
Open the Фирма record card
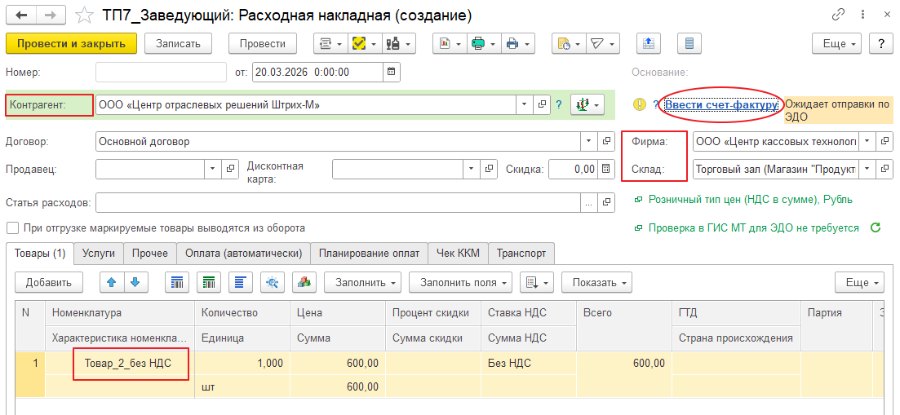coord(885,141)
